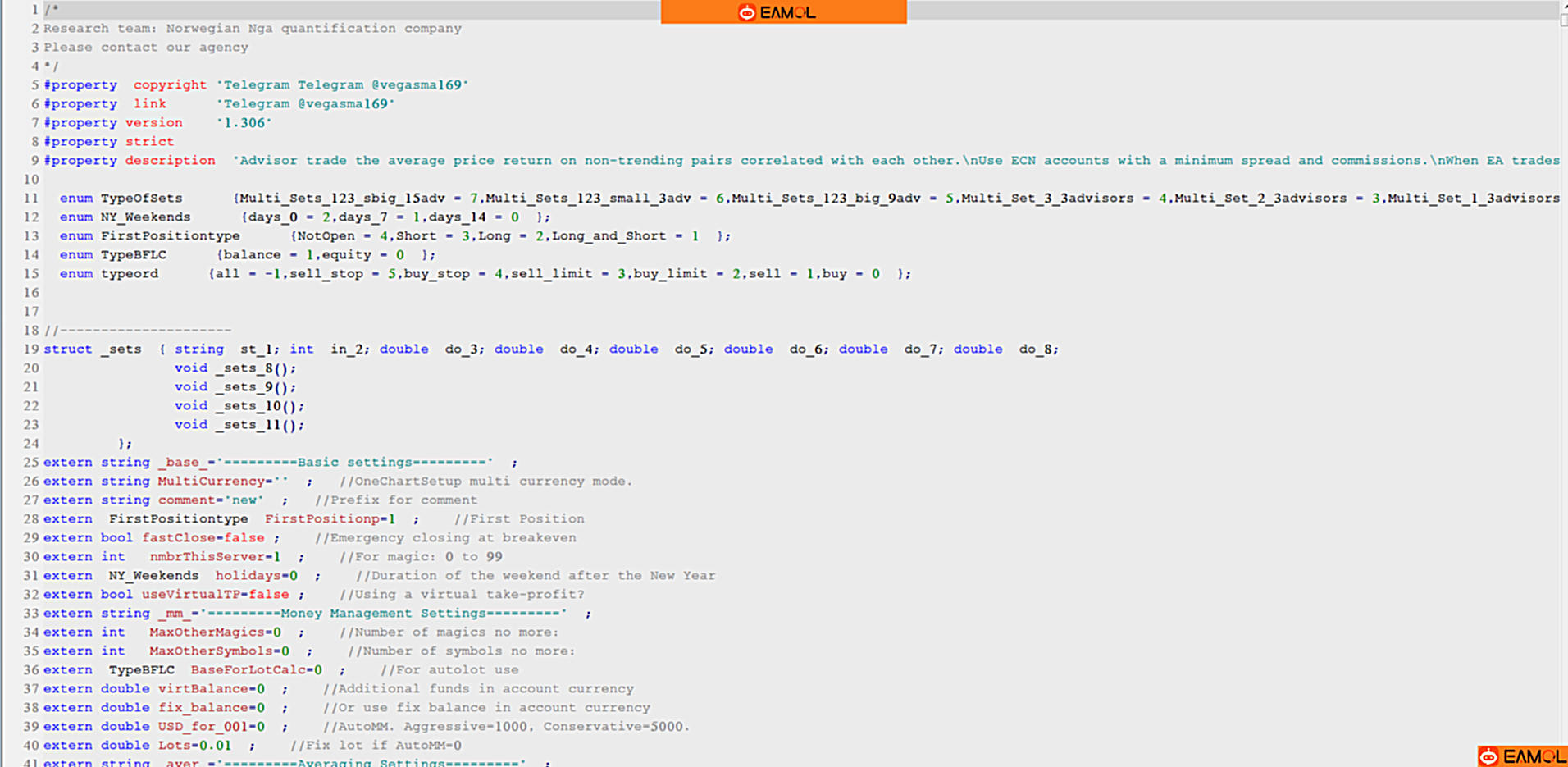Viewport: 1568px width, 767px height.
Task: Click the EAMOL badge icon at the bottom right corner
Action: point(1489,756)
